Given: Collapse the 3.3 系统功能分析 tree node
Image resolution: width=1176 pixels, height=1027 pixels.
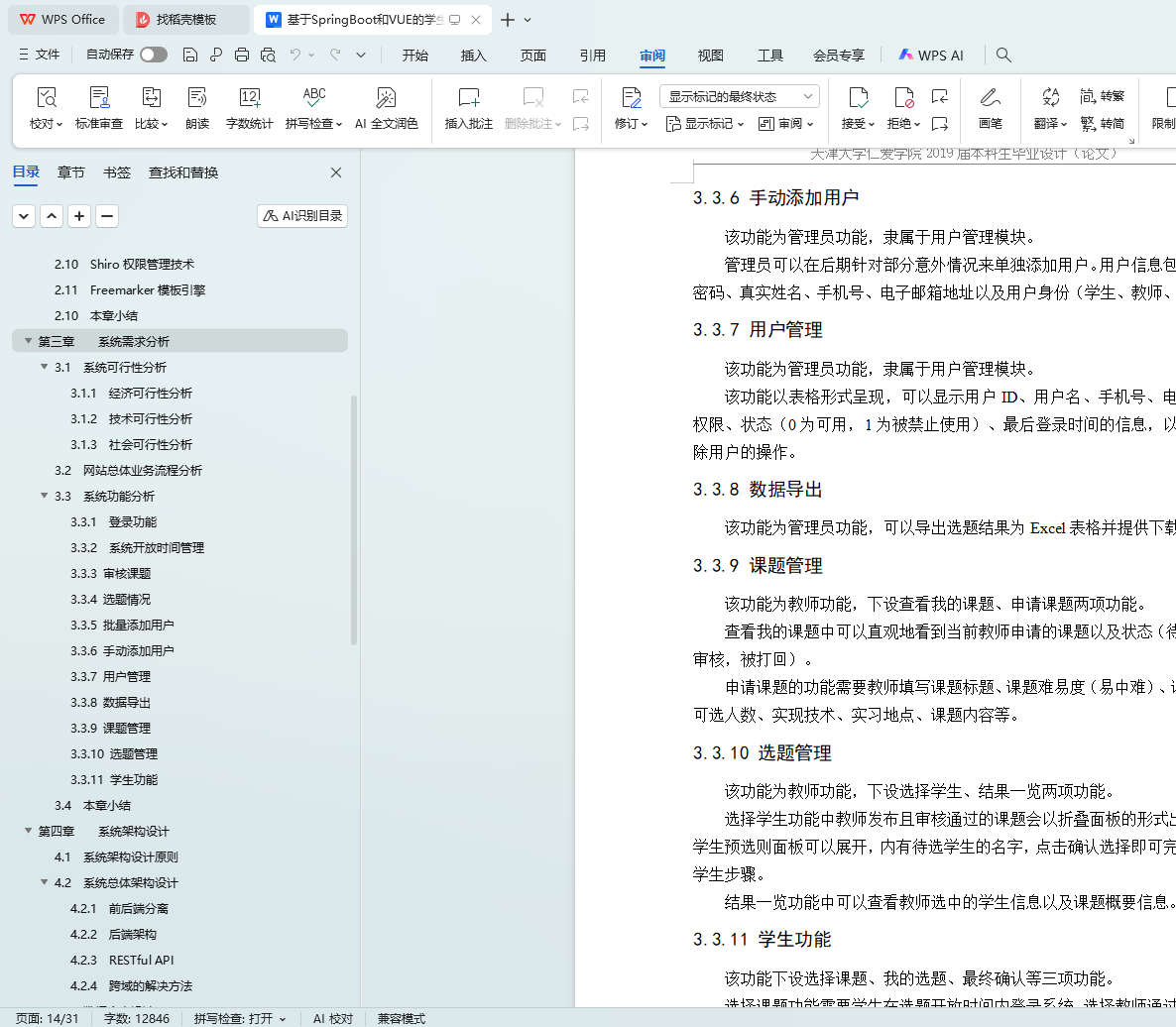Looking at the screenshot, I should [x=45, y=496].
